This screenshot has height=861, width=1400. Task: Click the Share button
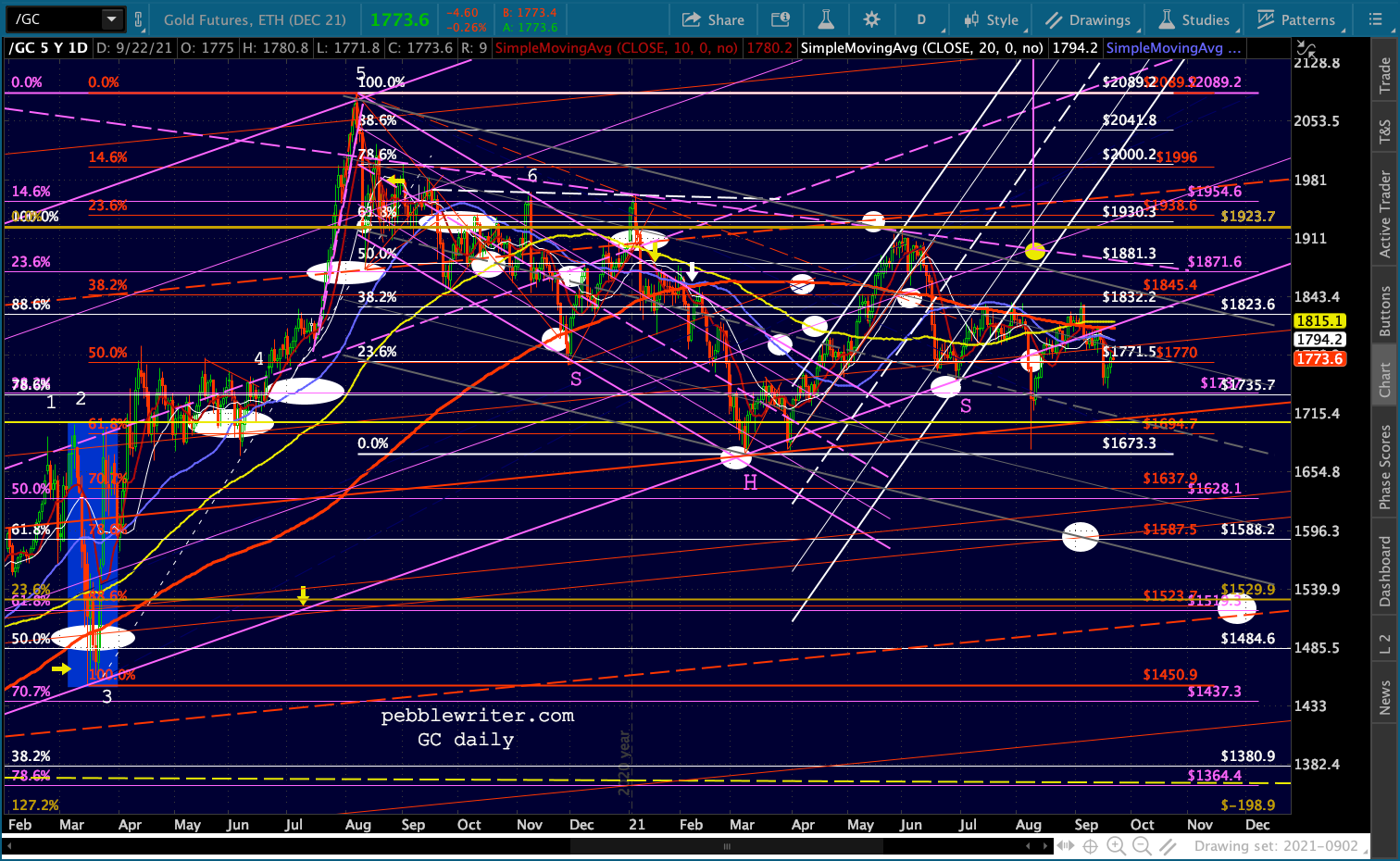(713, 19)
